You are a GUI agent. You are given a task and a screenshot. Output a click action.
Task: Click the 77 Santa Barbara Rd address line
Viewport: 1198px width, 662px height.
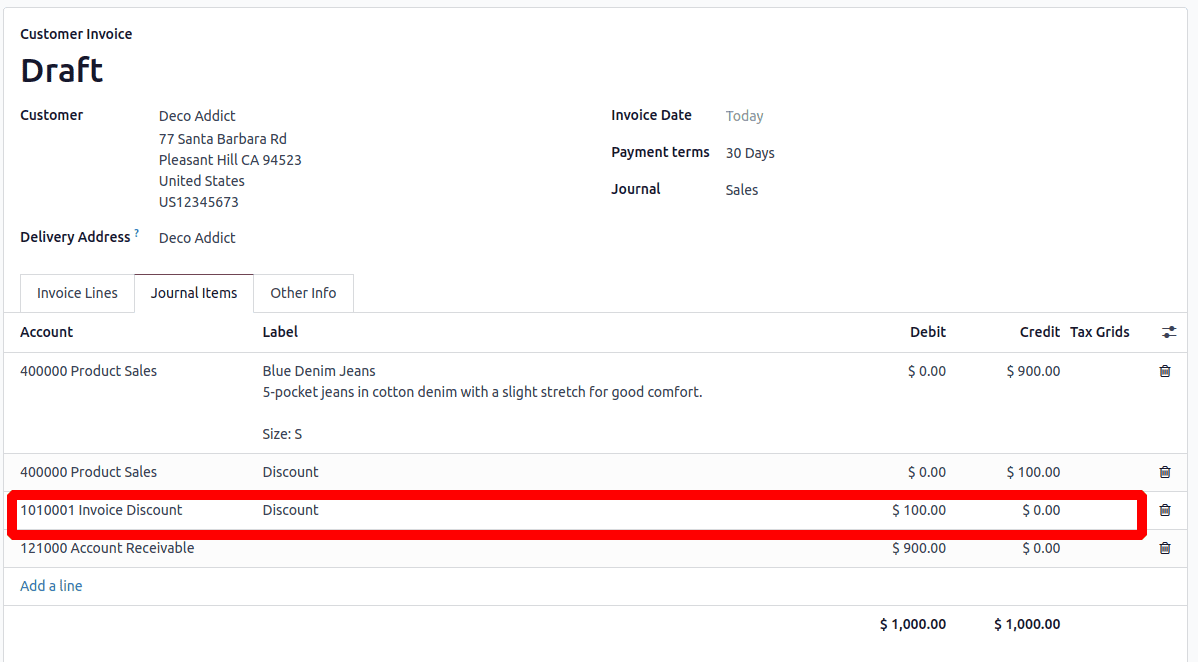click(223, 139)
